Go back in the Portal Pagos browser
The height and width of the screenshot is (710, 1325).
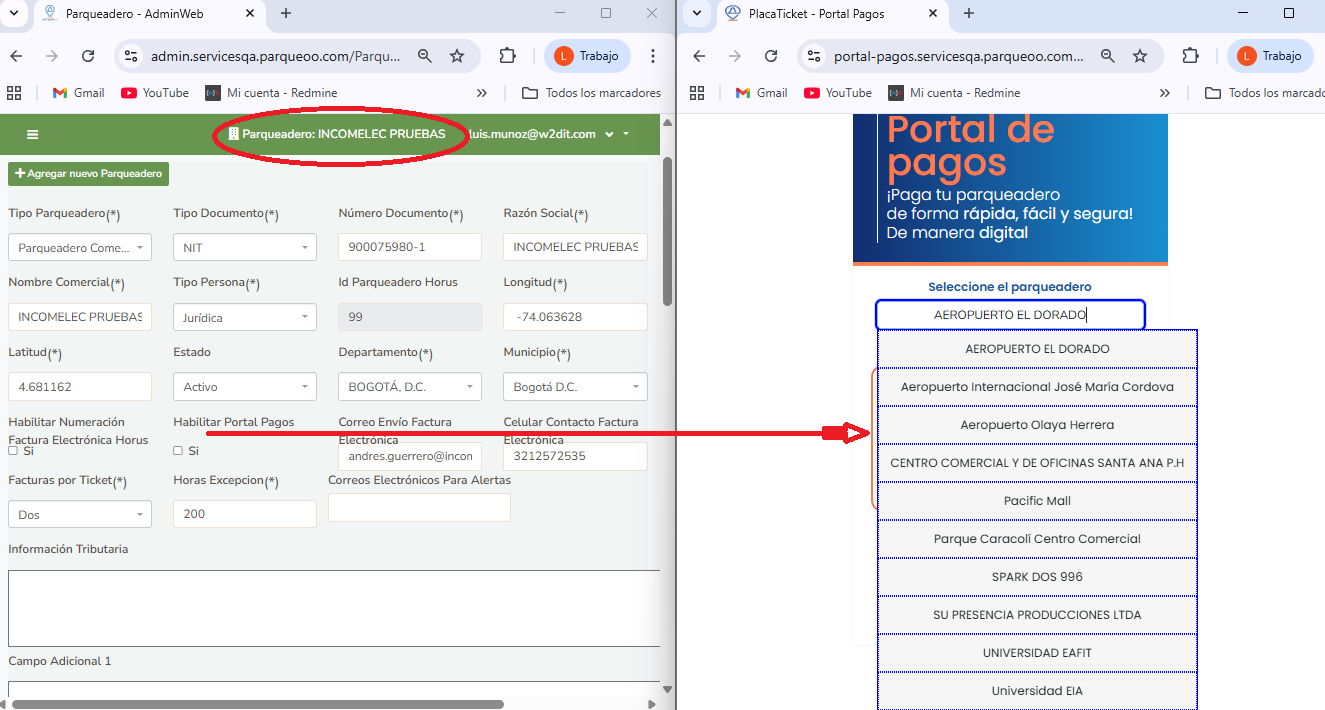699,56
